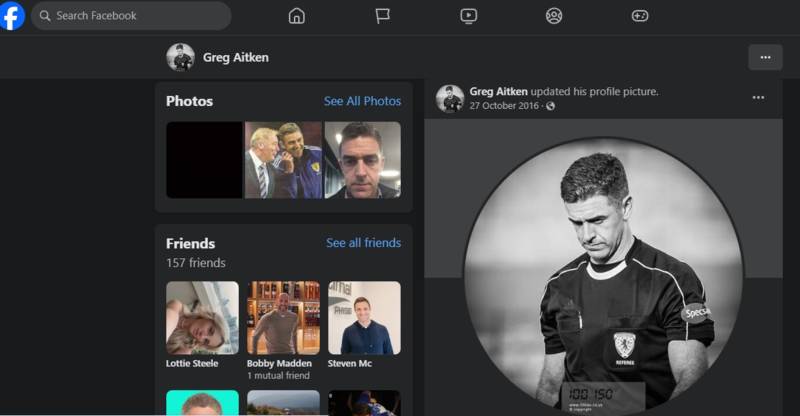
Task: Open the Gaming icon in top bar
Action: click(x=640, y=16)
